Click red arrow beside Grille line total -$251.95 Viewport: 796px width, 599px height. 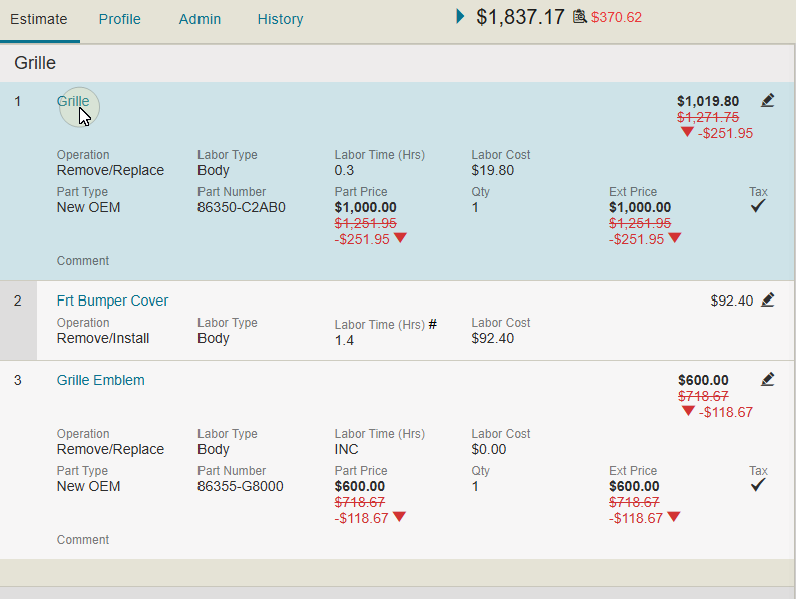687,132
